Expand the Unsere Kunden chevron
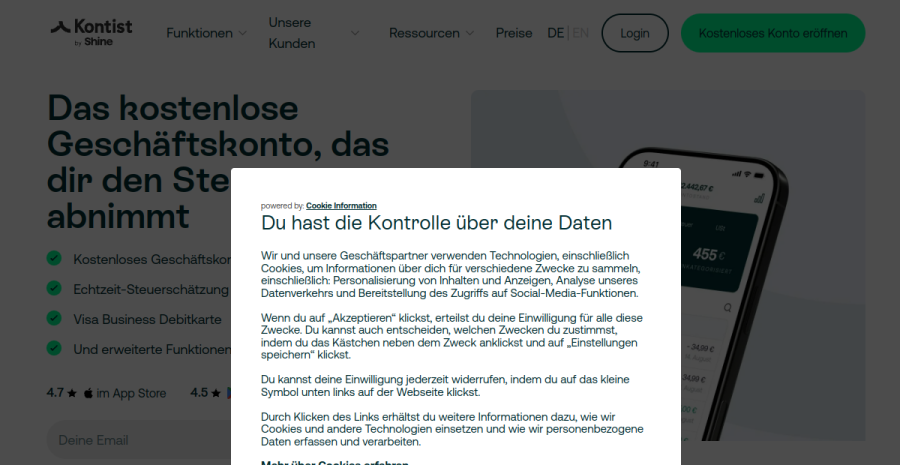This screenshot has width=900, height=465. [355, 33]
